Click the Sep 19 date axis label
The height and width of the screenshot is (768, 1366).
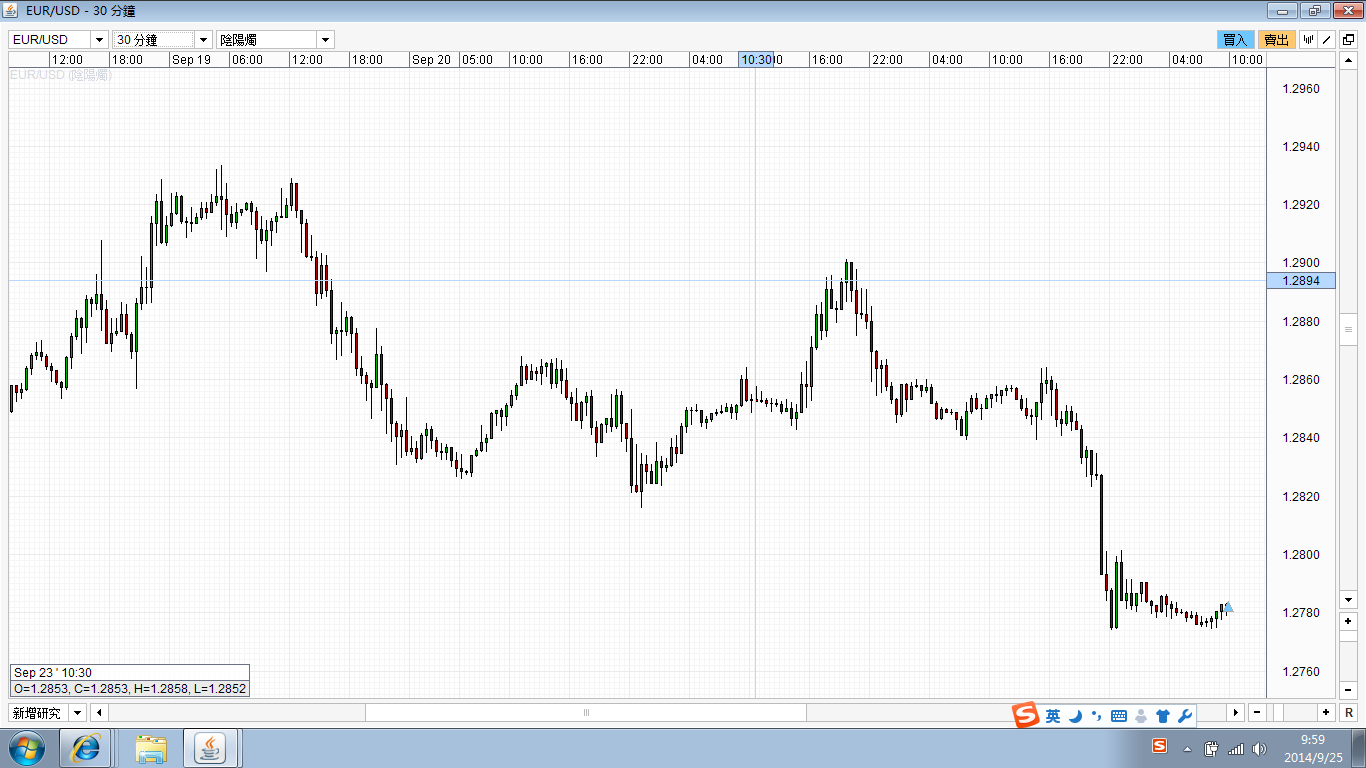pyautogui.click(x=191, y=60)
